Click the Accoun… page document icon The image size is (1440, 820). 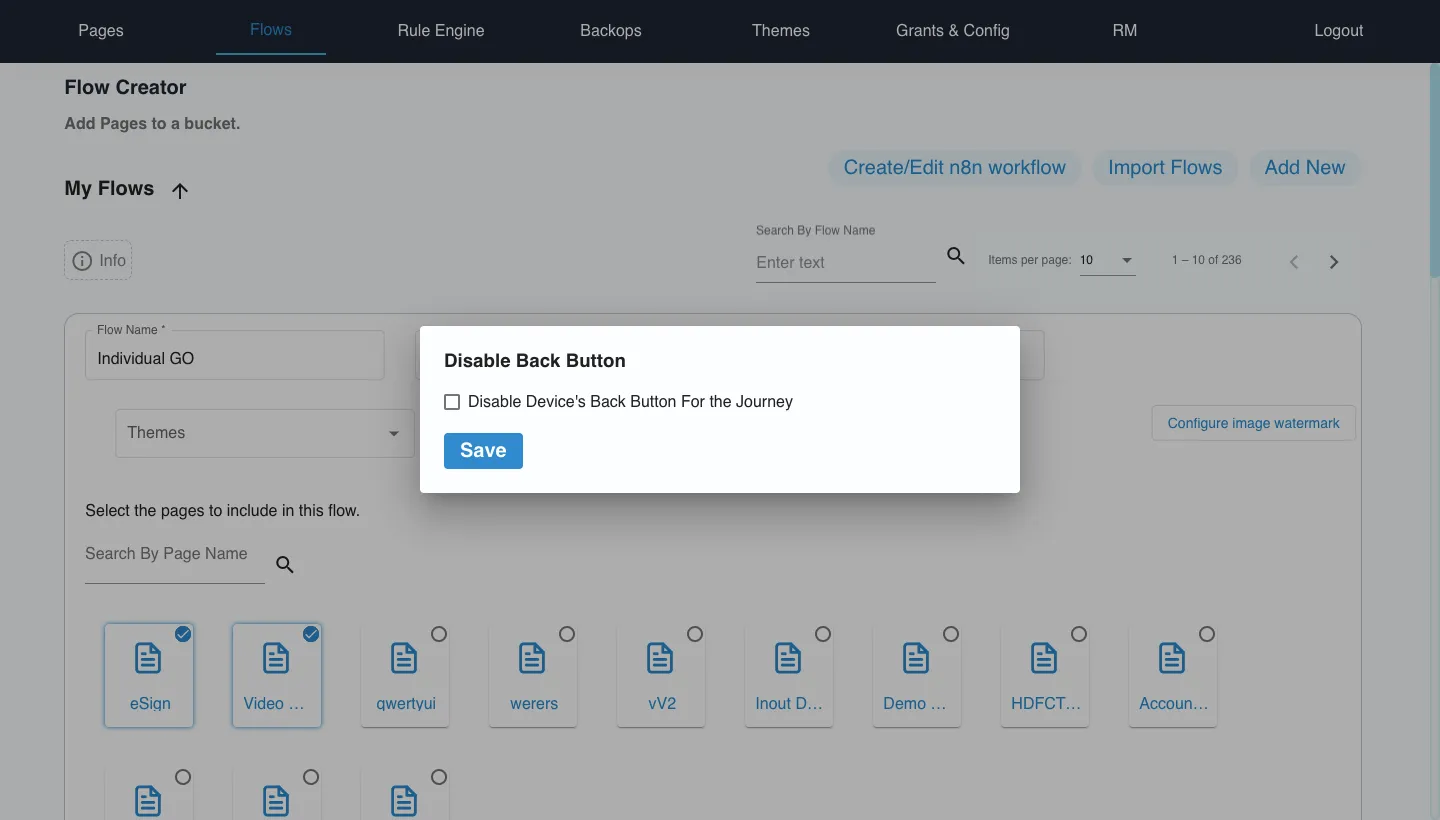click(1172, 658)
